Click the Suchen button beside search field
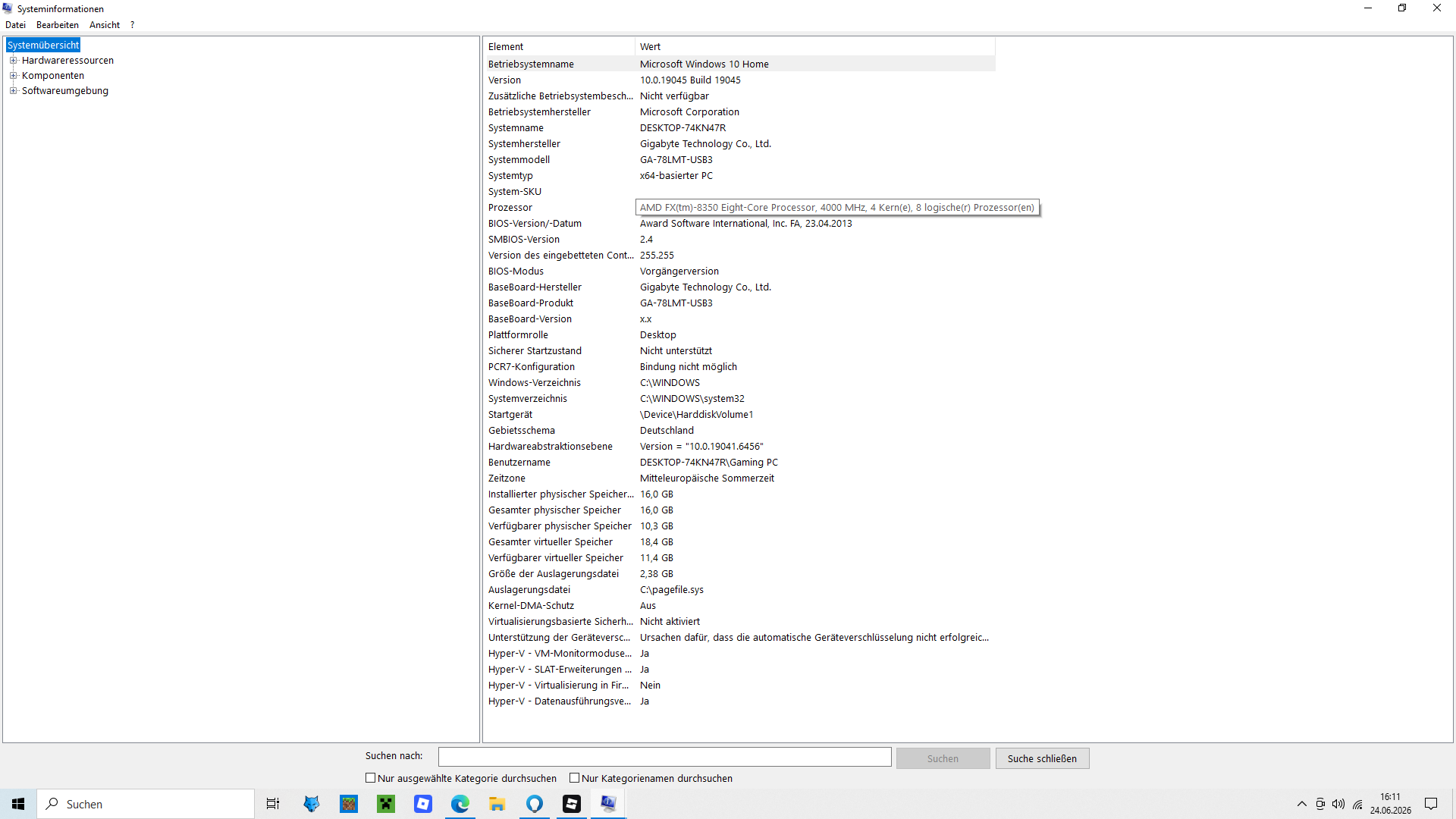This screenshot has width=1456, height=819. click(943, 758)
